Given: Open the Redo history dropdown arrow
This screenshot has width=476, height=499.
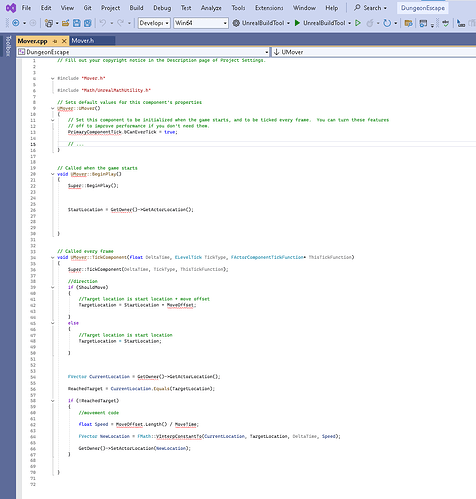Looking at the screenshot, I should 129,23.
